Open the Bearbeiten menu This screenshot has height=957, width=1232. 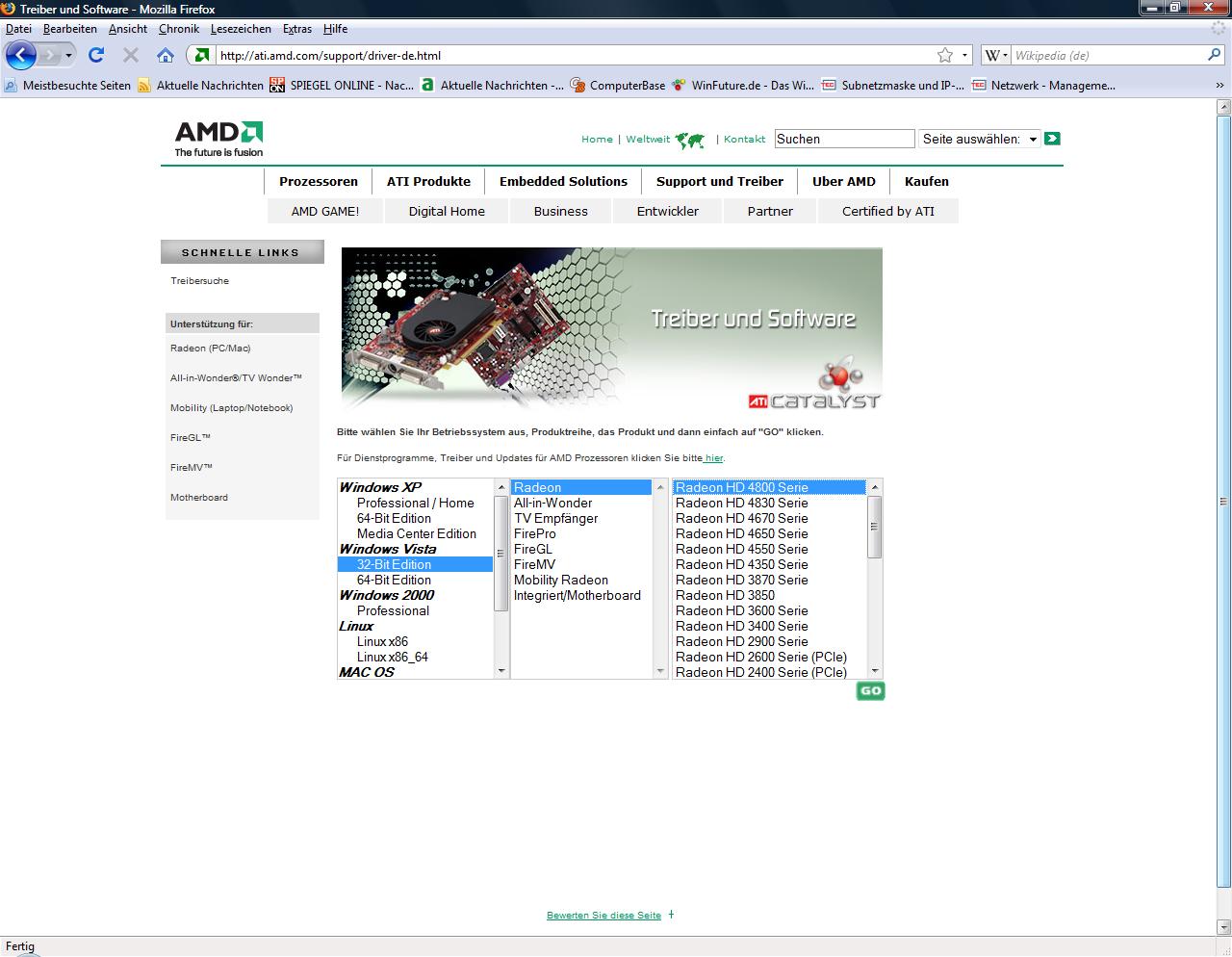click(69, 29)
